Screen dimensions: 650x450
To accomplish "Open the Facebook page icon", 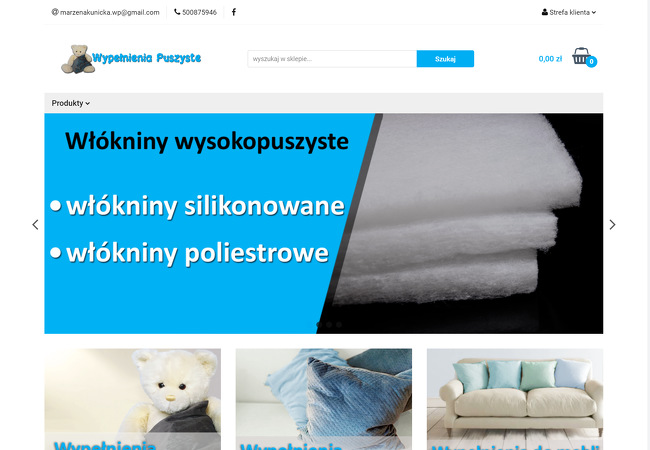I will (x=234, y=12).
